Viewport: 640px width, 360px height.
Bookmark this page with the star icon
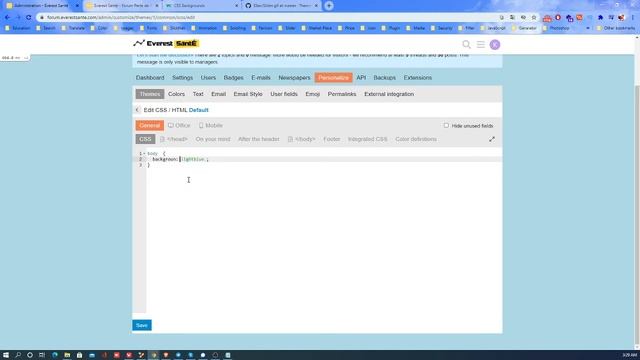(533, 18)
